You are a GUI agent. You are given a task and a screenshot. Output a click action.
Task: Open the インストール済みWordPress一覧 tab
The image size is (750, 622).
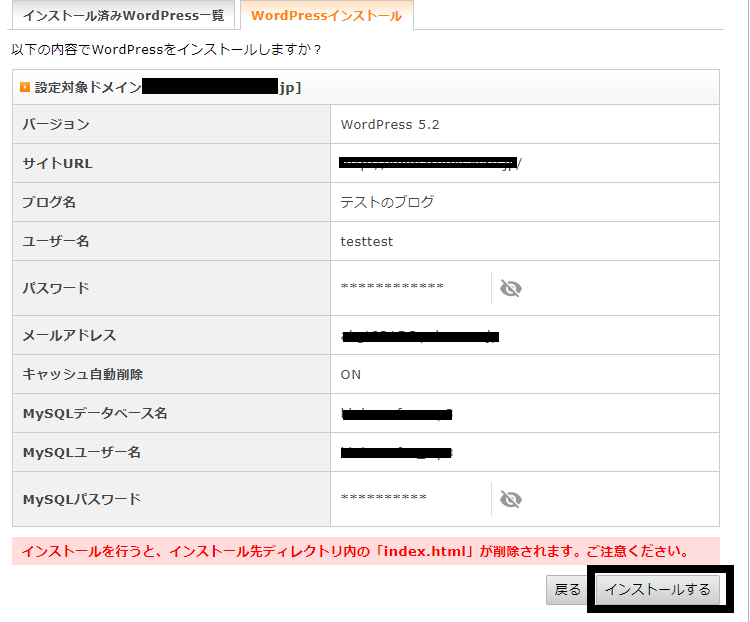(x=123, y=16)
